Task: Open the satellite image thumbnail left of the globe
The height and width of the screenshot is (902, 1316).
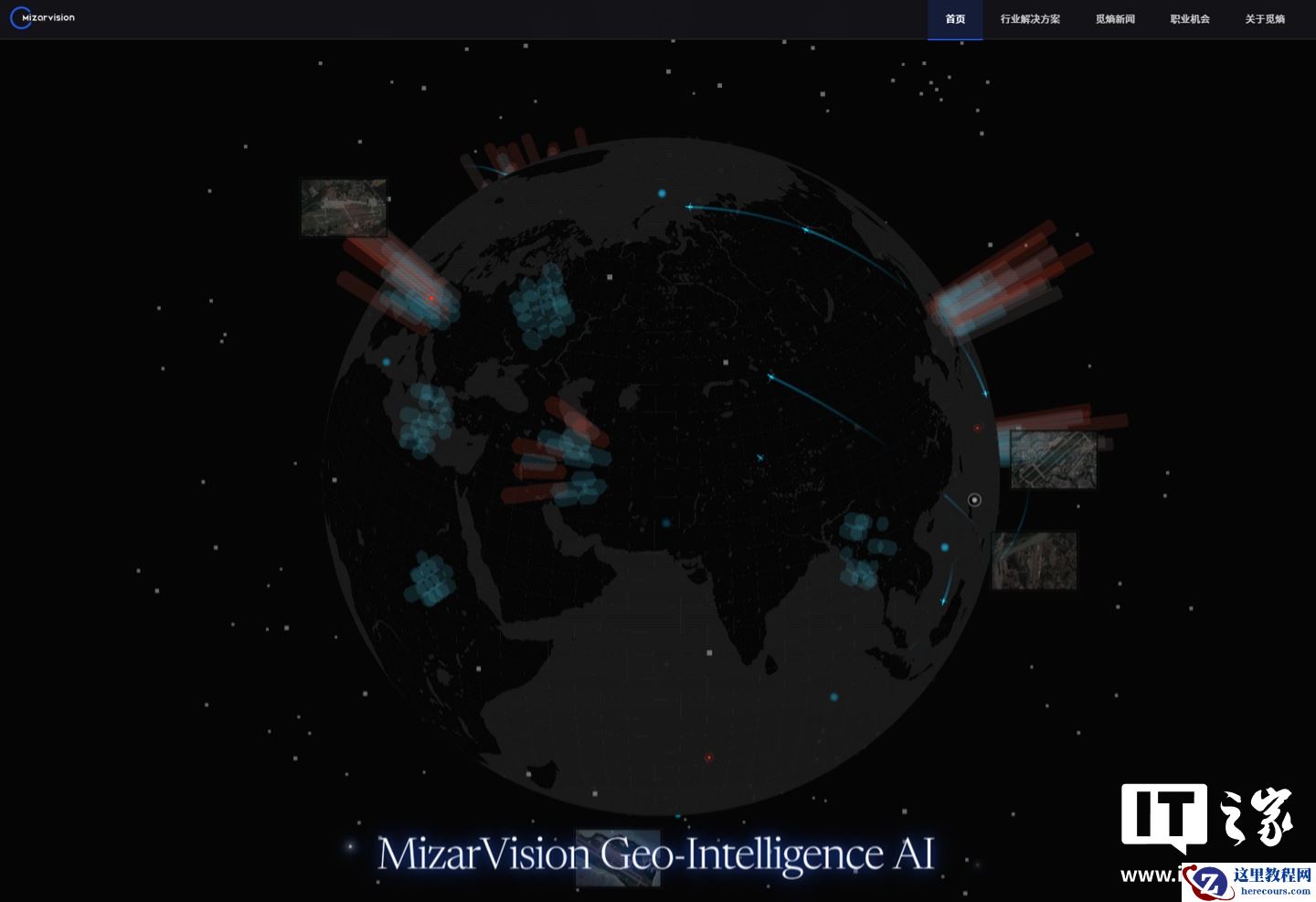Action: coord(344,207)
